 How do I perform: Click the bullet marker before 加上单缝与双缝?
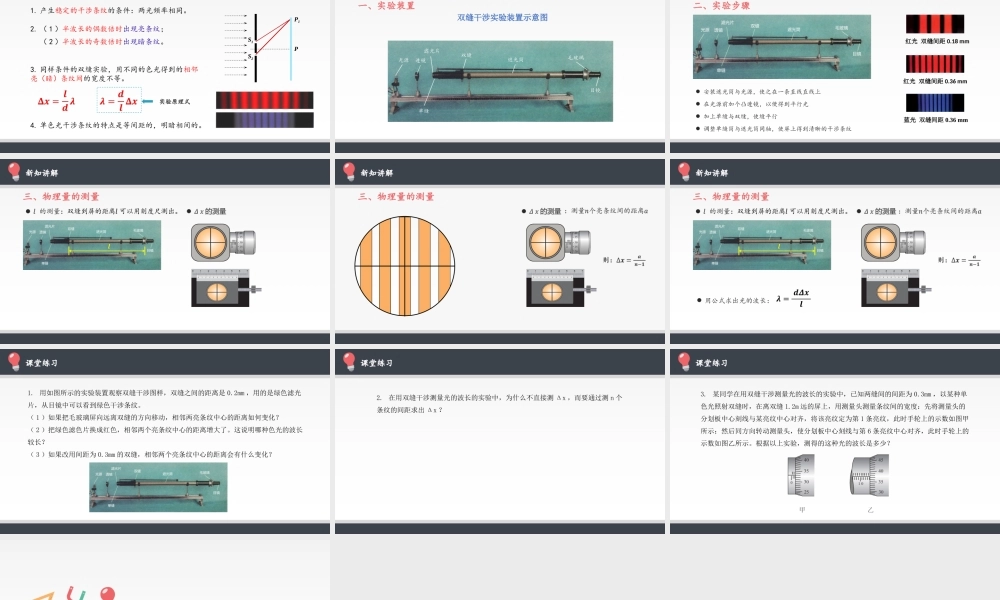coord(697,117)
